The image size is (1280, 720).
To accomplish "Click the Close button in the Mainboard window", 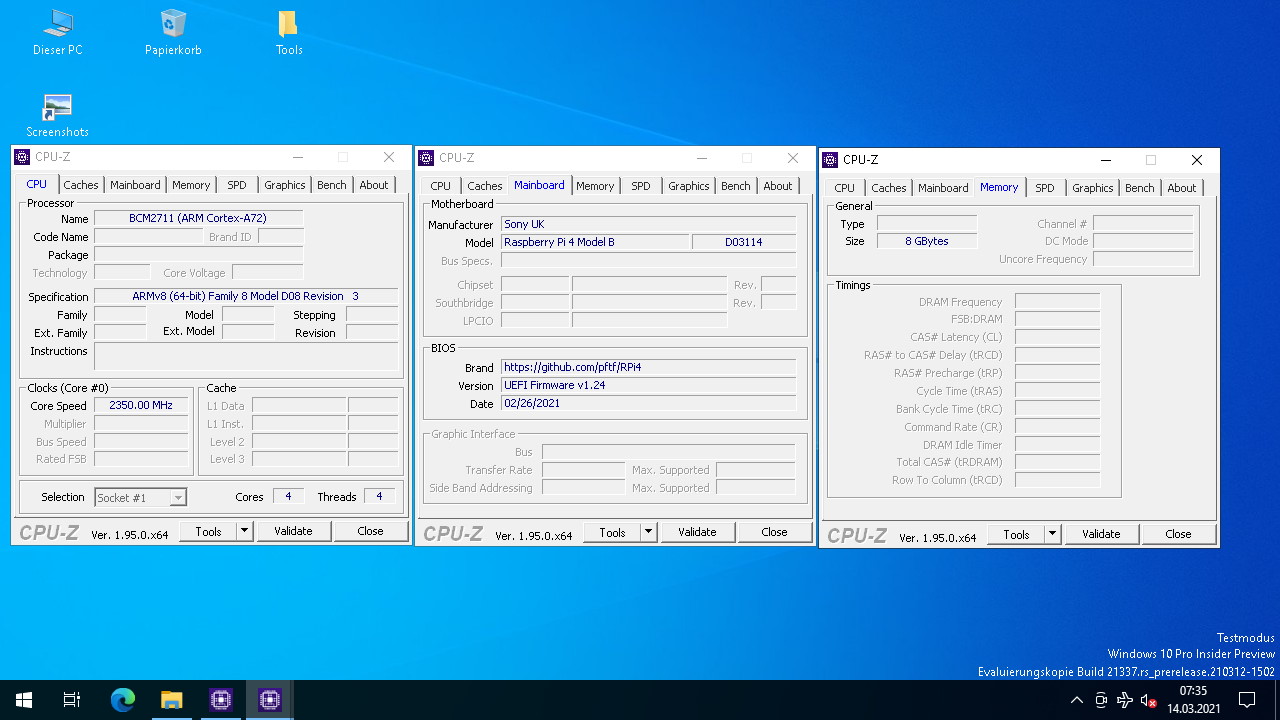I will pos(774,532).
